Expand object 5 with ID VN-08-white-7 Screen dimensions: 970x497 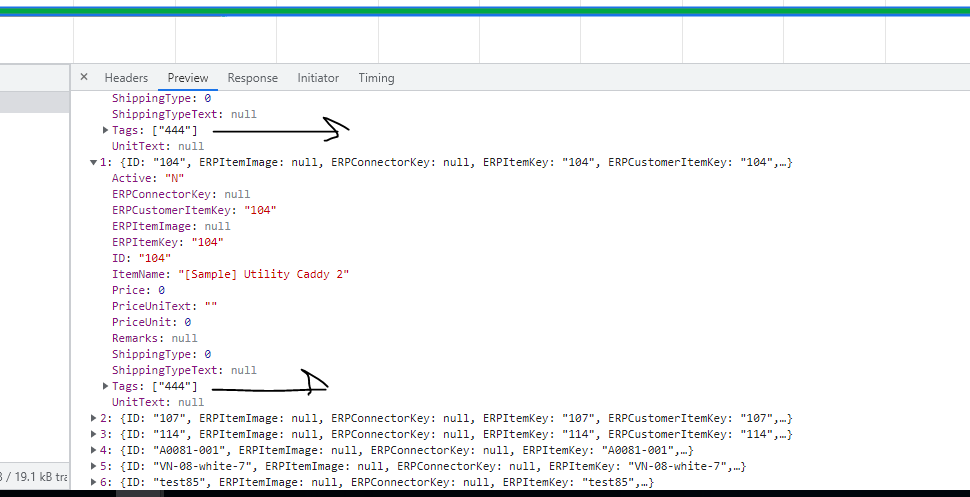[93, 466]
